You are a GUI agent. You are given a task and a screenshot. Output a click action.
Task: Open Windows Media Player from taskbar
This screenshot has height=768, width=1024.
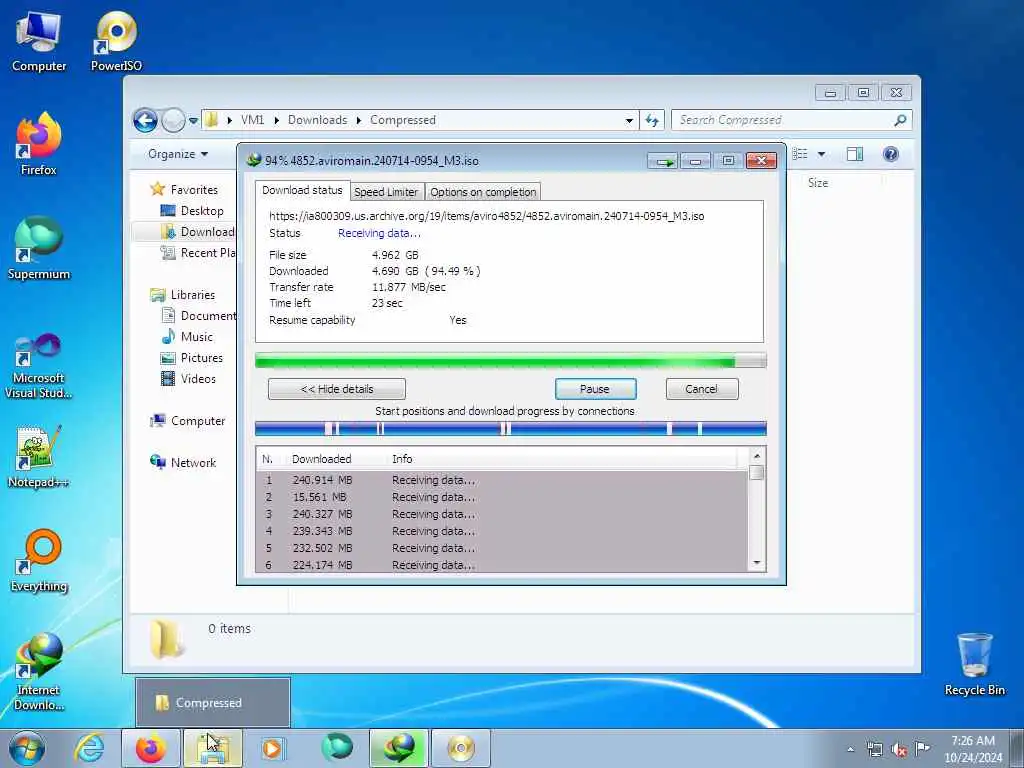pyautogui.click(x=272, y=748)
